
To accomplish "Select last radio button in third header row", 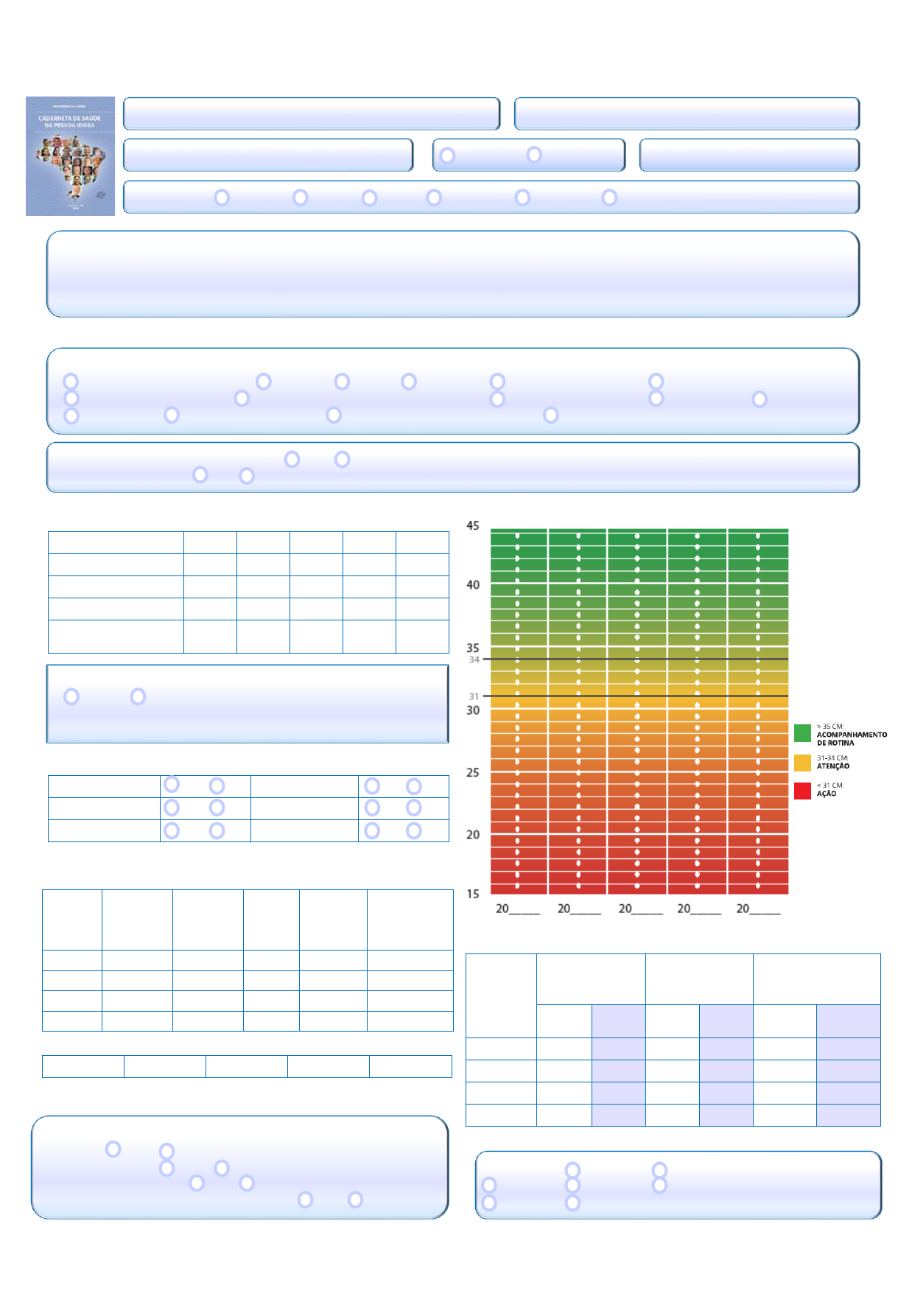I will 609,197.
